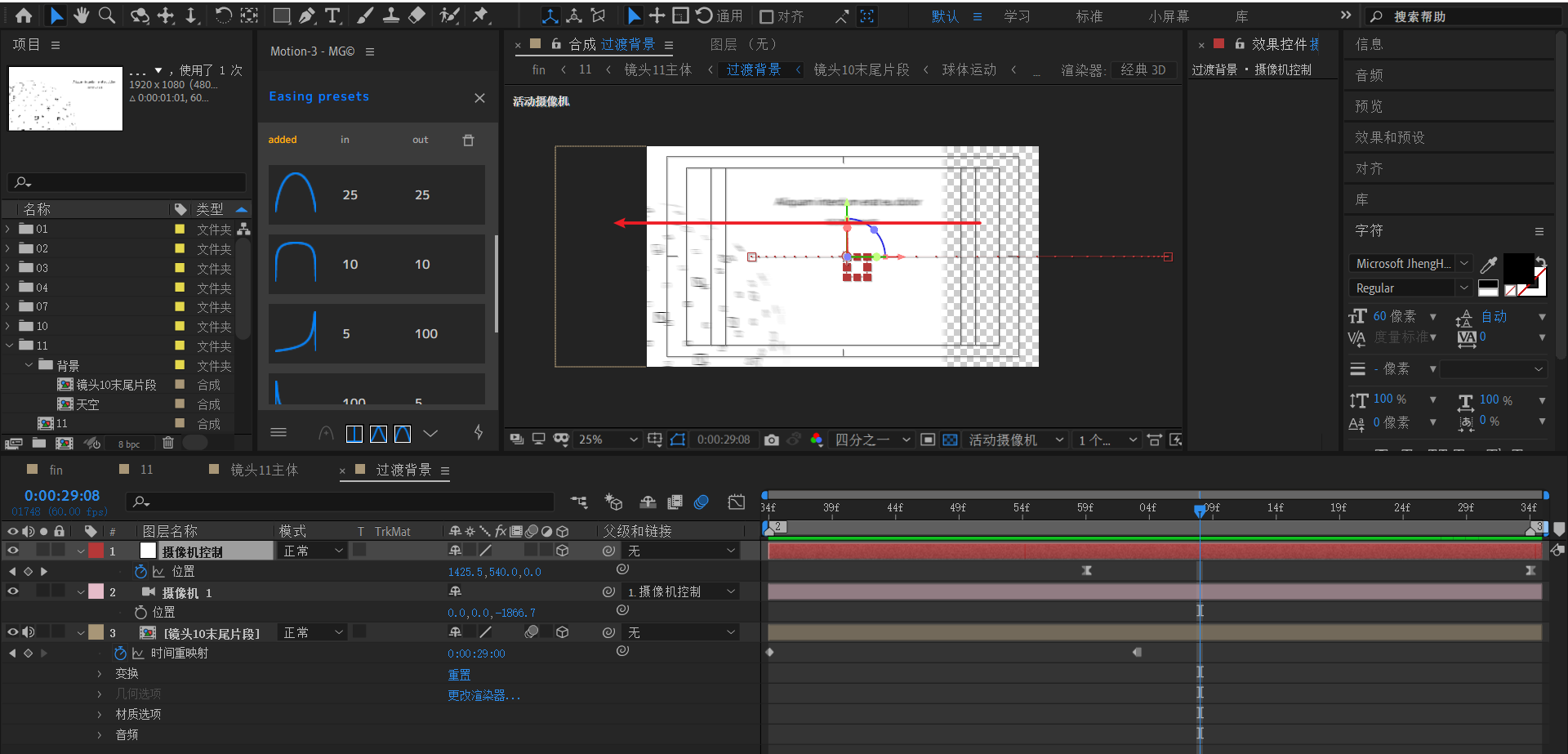The width and height of the screenshot is (1568, 754).
Task: Select the Clone Stamp tool
Action: [391, 16]
